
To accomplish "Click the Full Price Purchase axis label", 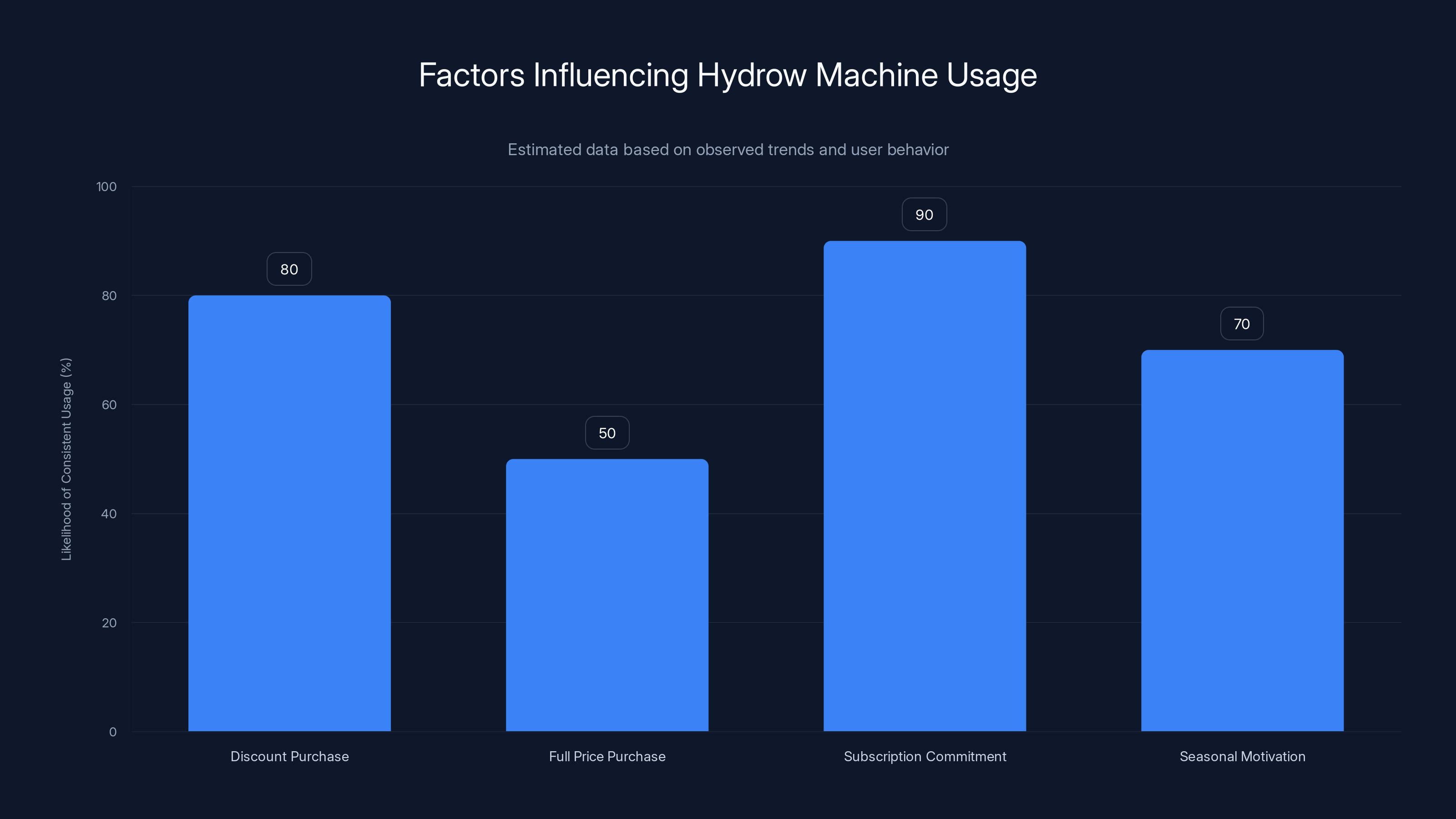I will coord(607,756).
